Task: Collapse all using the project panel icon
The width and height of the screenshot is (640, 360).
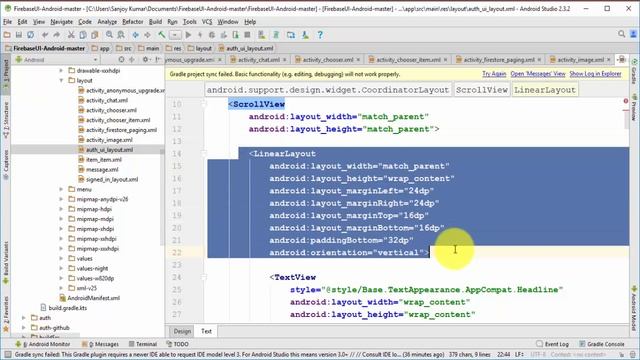Action: pos(132,60)
